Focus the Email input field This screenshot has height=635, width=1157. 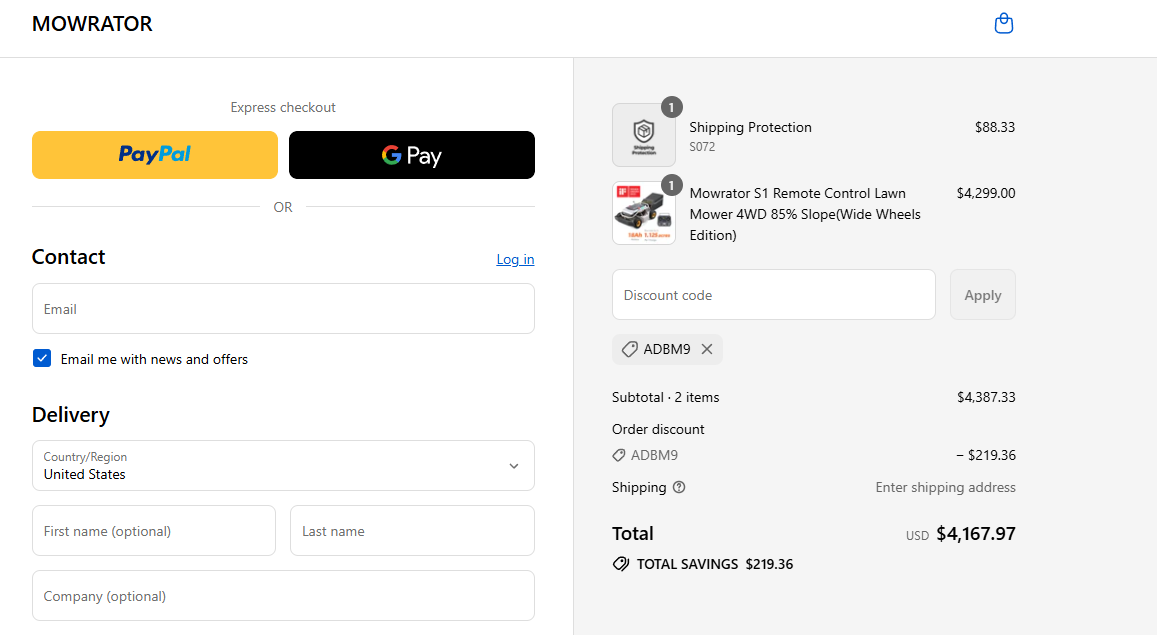pyautogui.click(x=283, y=308)
